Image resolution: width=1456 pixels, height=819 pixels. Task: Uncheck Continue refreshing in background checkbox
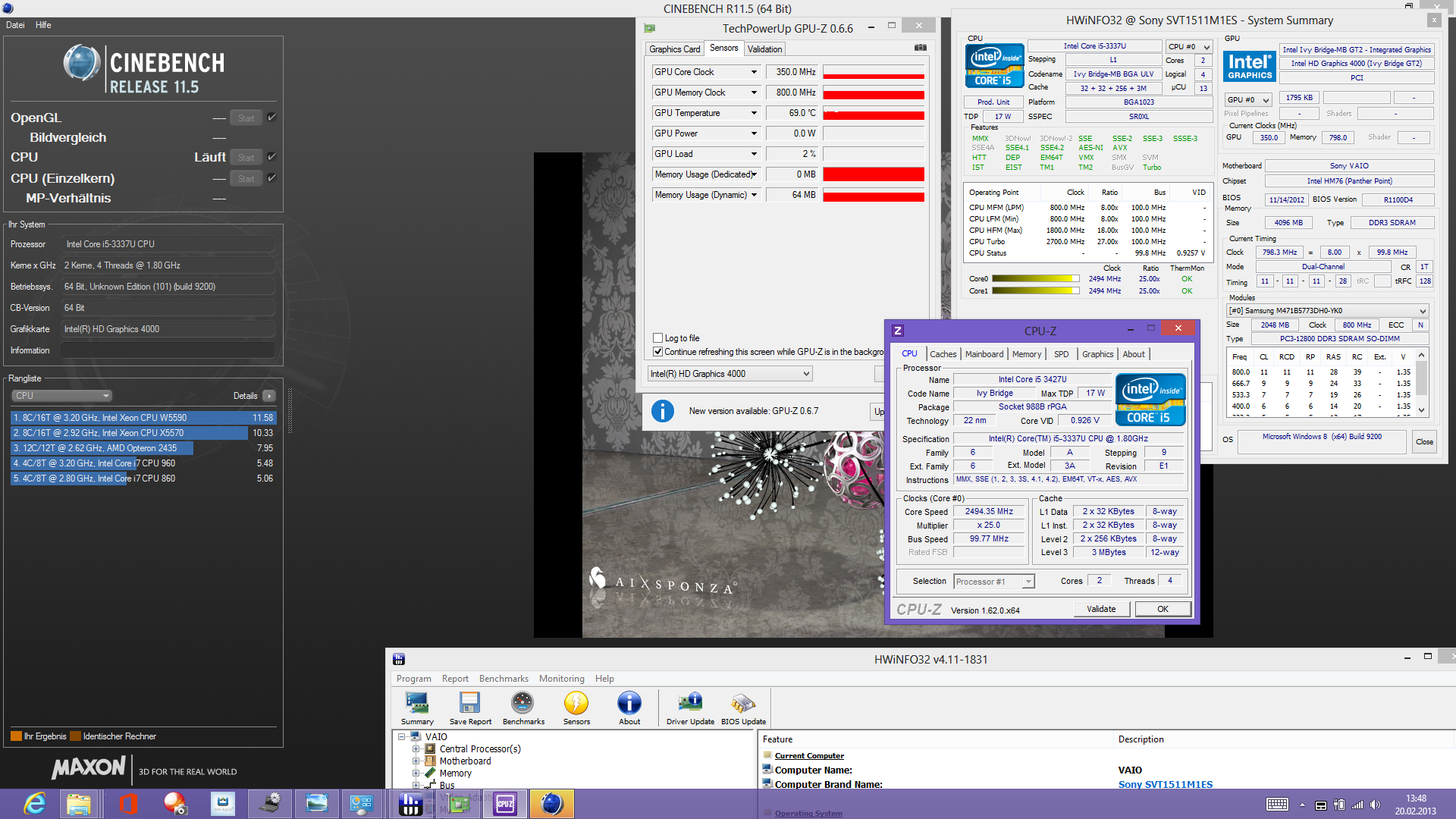tap(658, 352)
